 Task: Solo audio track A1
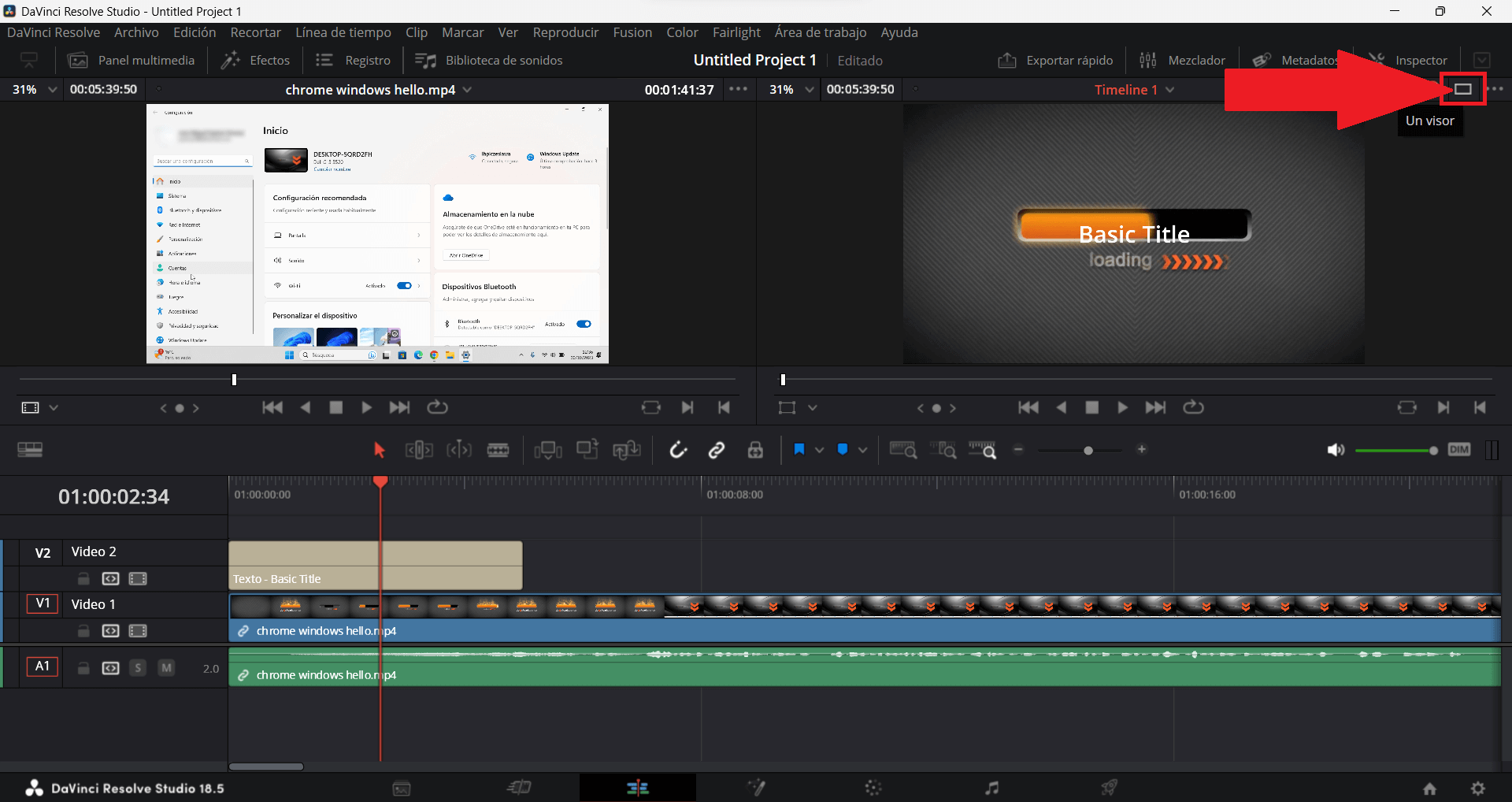(138, 668)
